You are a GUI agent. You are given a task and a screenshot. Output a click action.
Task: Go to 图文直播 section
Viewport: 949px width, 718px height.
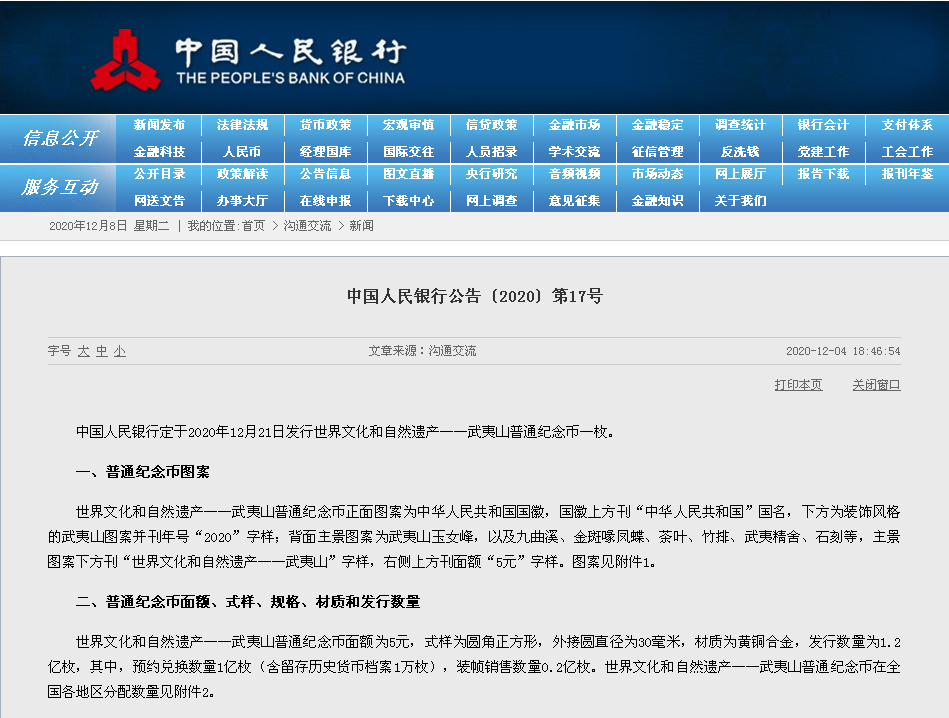coord(409,174)
